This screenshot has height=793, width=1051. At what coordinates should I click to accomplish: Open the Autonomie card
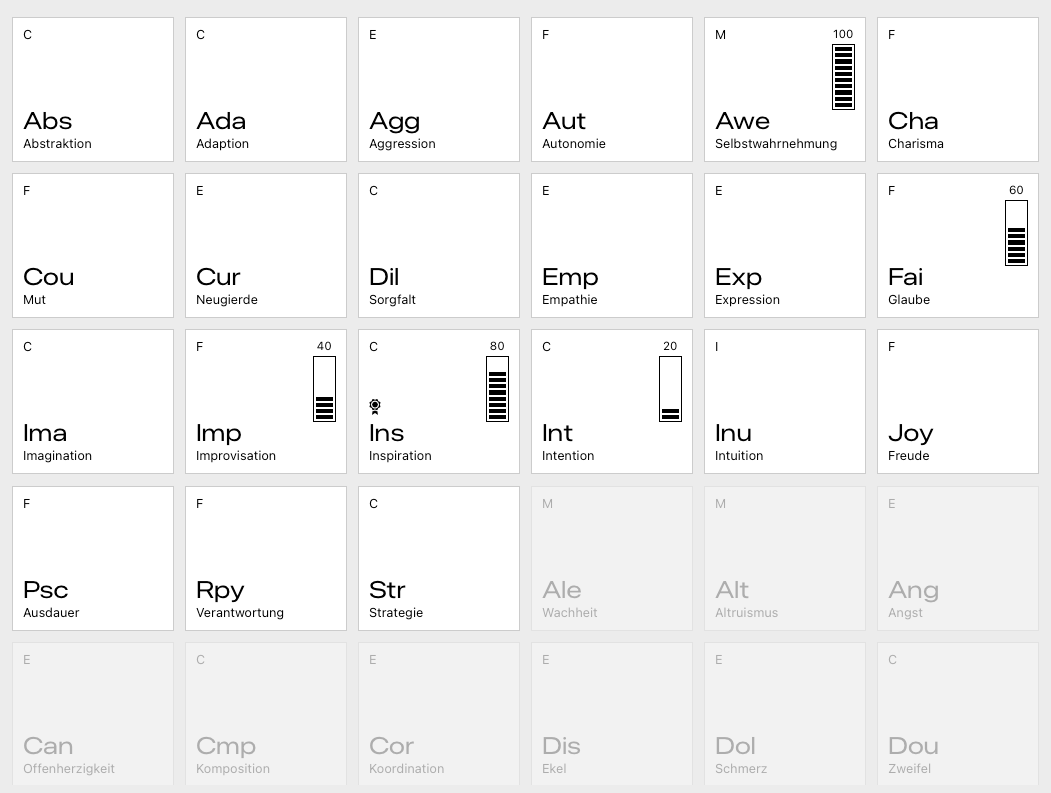(x=612, y=89)
